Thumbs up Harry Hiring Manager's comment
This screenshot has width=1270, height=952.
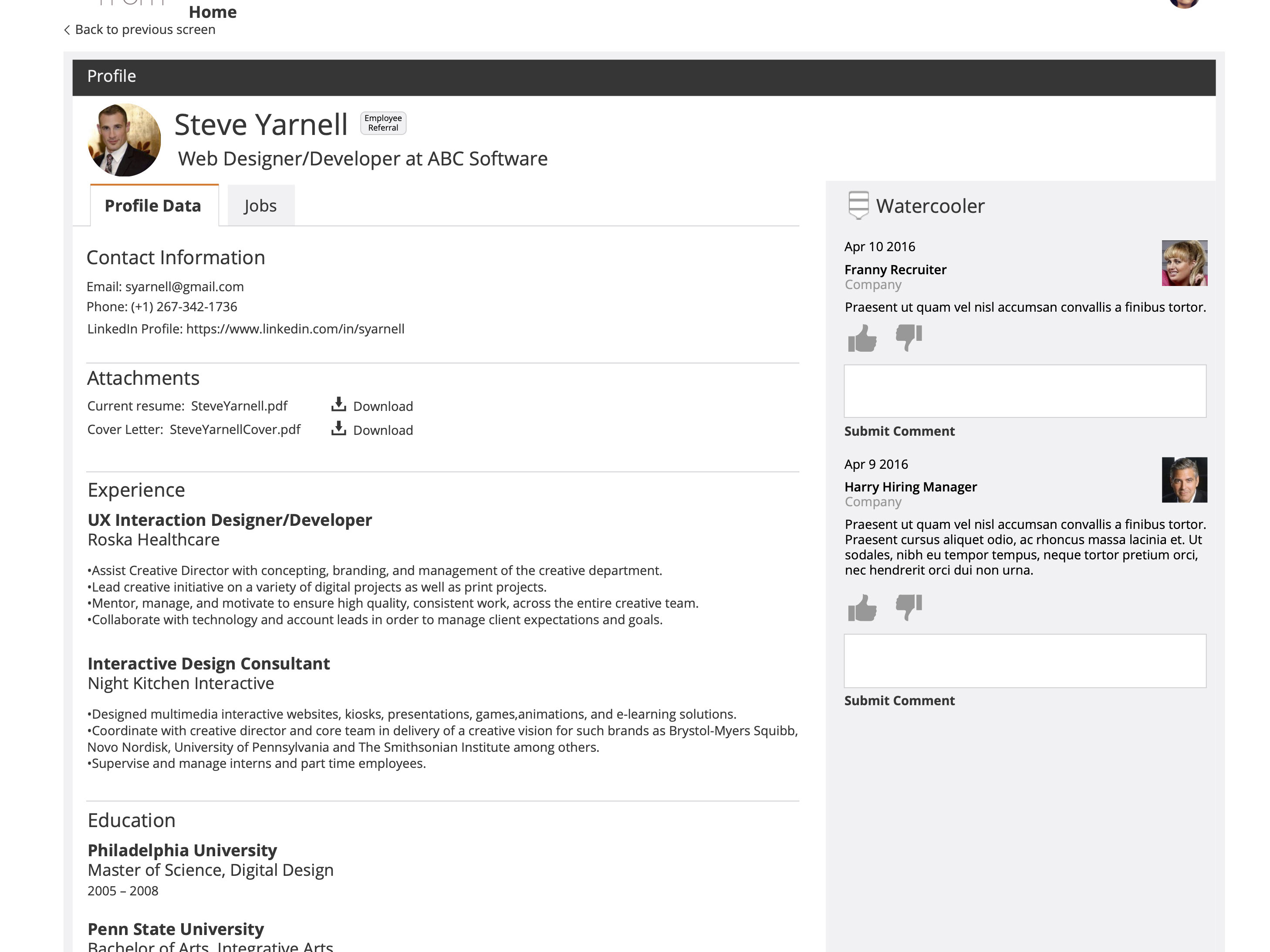(862, 608)
